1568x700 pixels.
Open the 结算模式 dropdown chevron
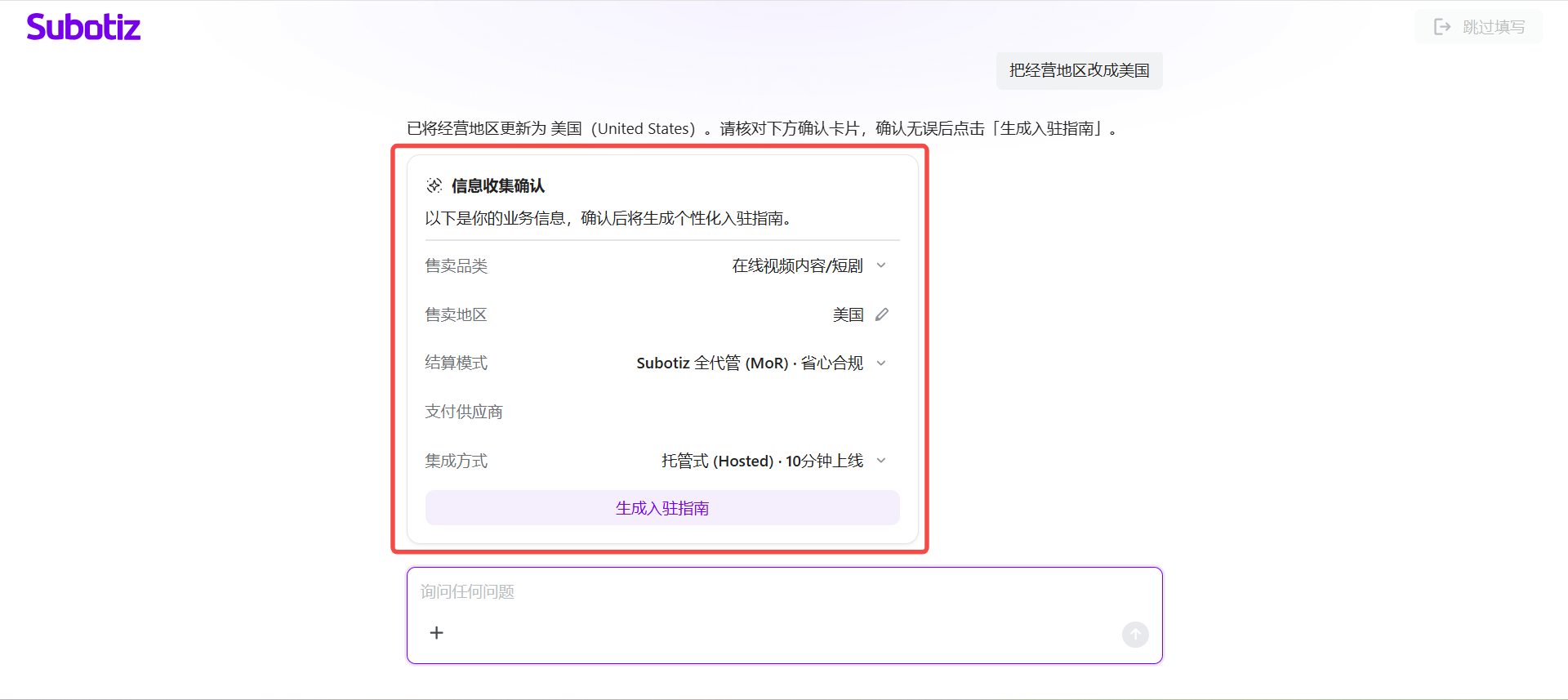[x=881, y=363]
